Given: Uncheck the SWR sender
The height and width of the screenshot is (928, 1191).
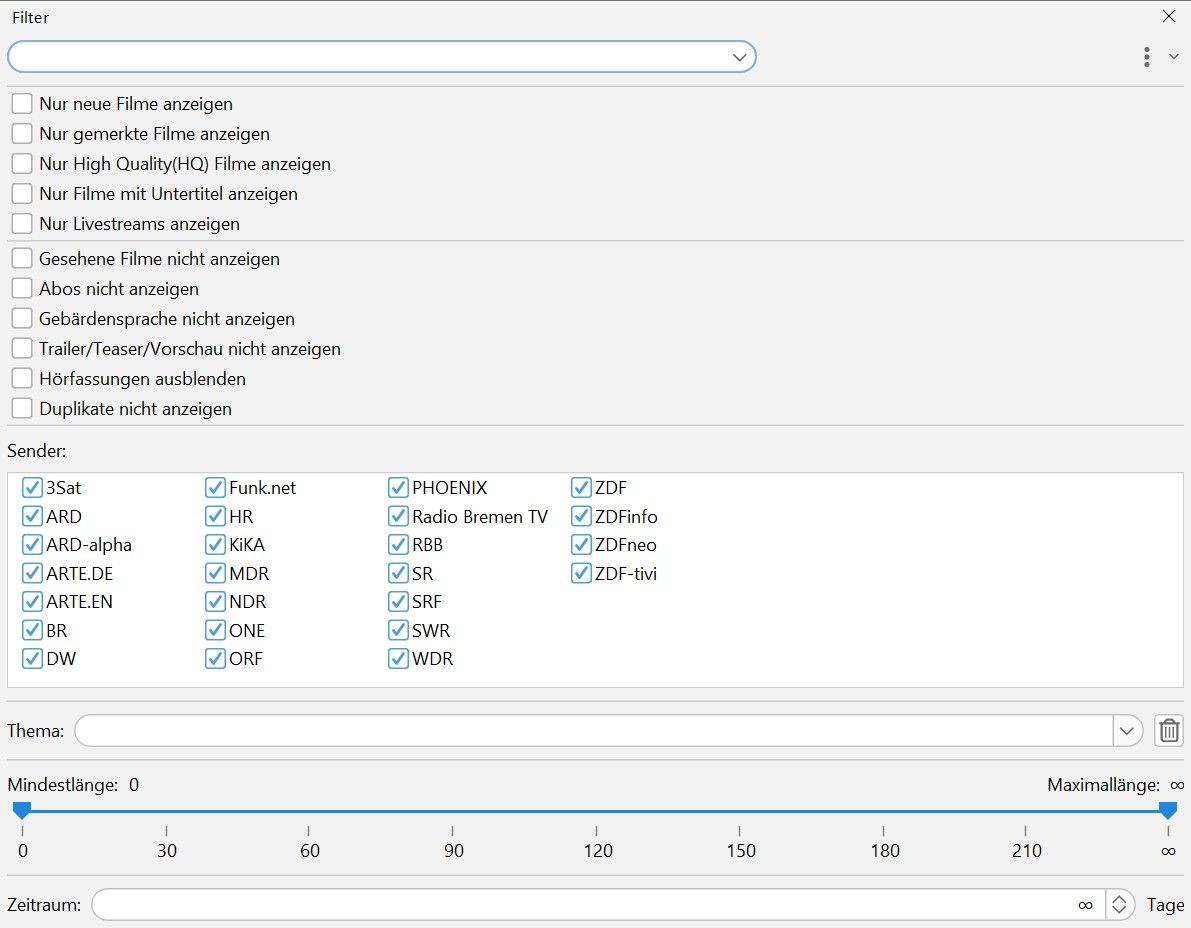Looking at the screenshot, I should click(398, 630).
